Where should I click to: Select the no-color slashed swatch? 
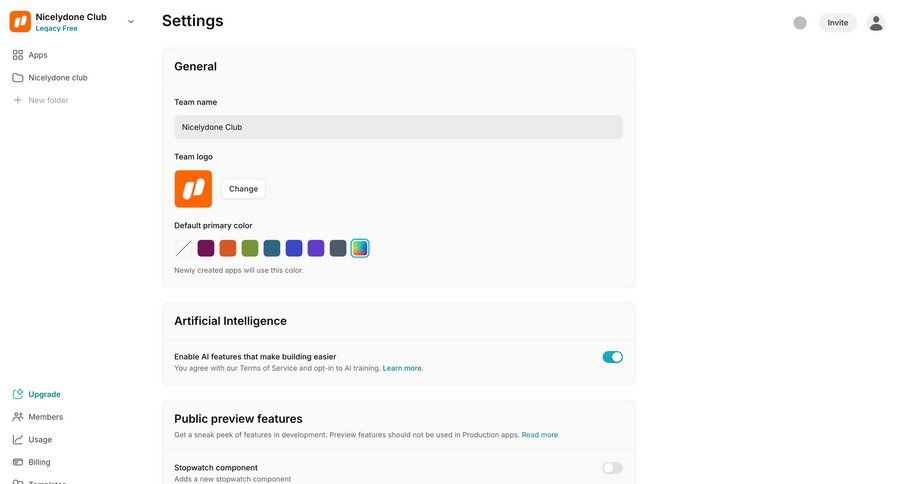point(184,248)
